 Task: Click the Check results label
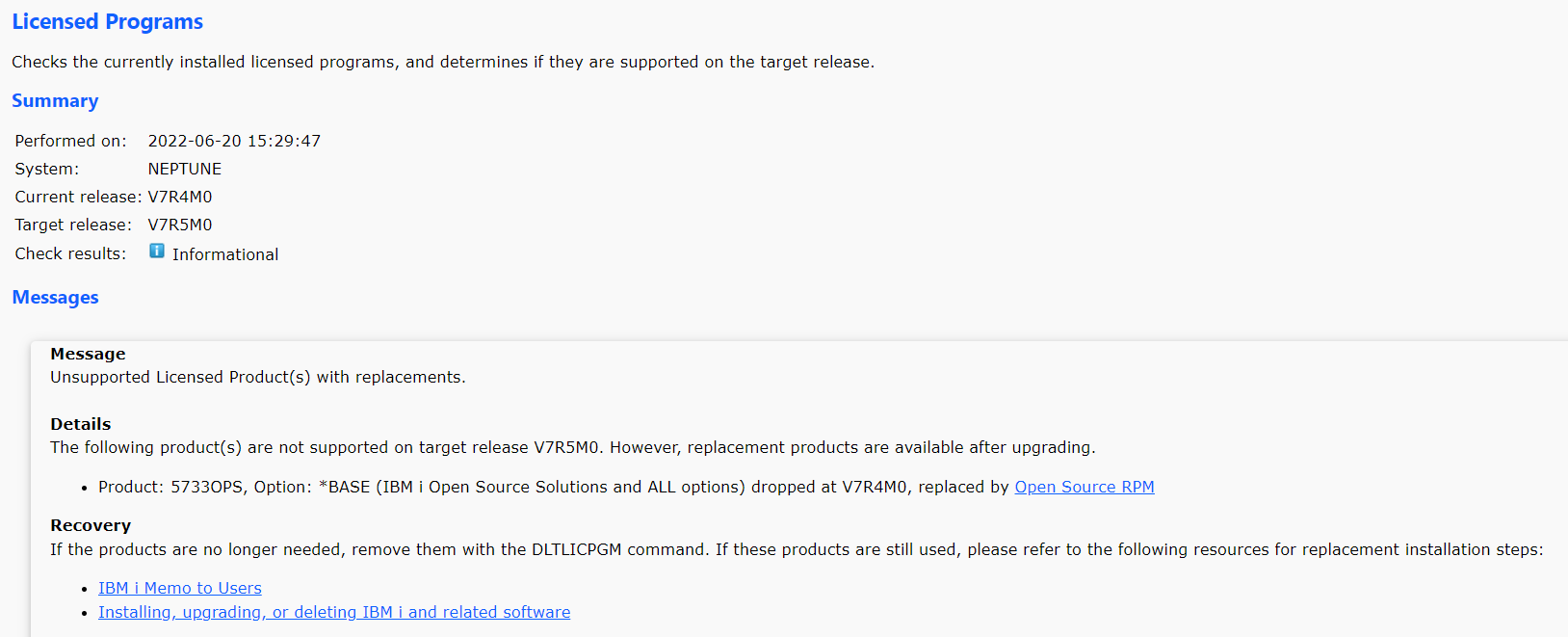click(70, 253)
